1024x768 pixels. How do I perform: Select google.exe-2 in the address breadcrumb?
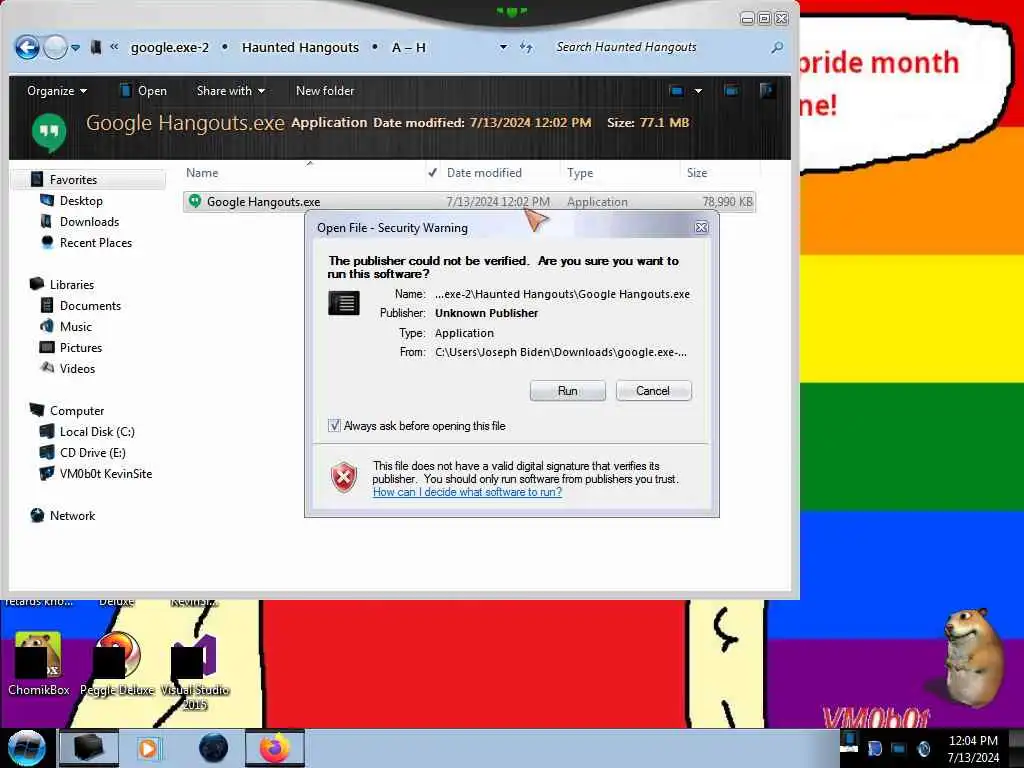click(170, 48)
